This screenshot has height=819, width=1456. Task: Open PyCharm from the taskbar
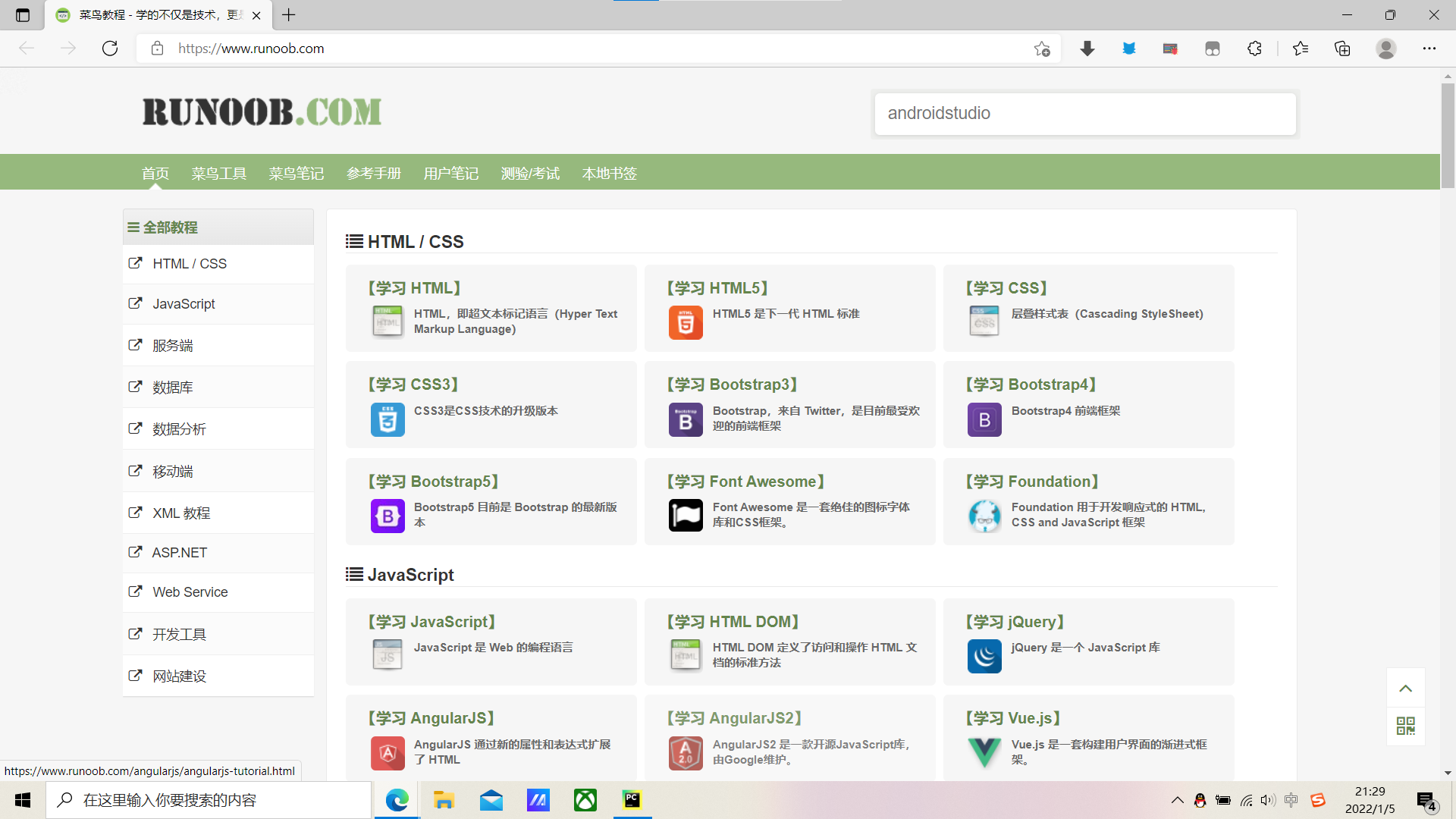[x=632, y=800]
